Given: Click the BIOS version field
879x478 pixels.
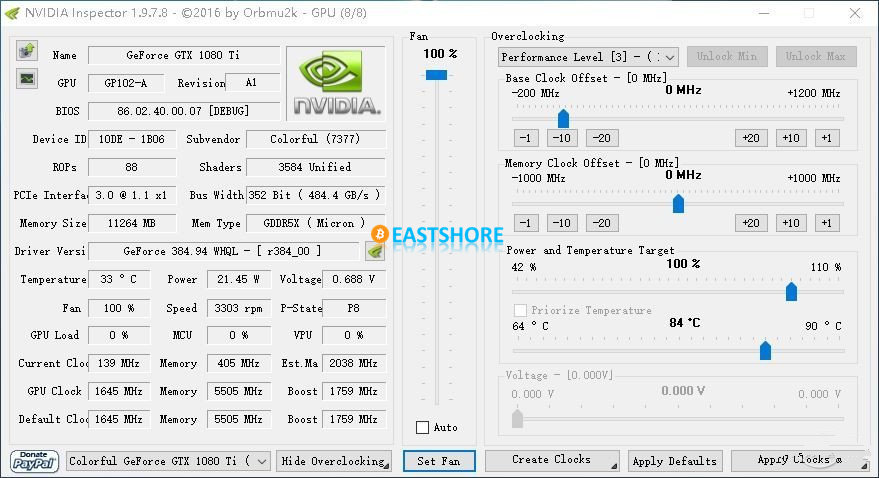Looking at the screenshot, I should (x=184, y=111).
